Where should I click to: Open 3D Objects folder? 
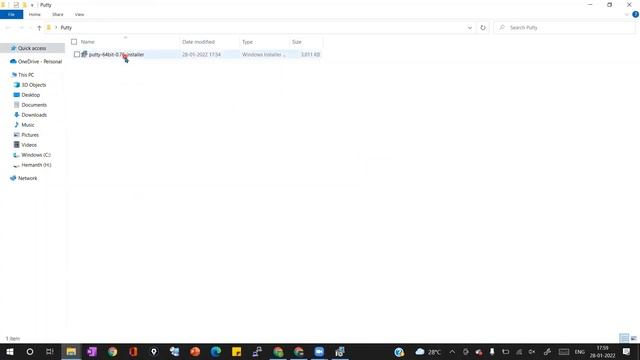pos(33,85)
